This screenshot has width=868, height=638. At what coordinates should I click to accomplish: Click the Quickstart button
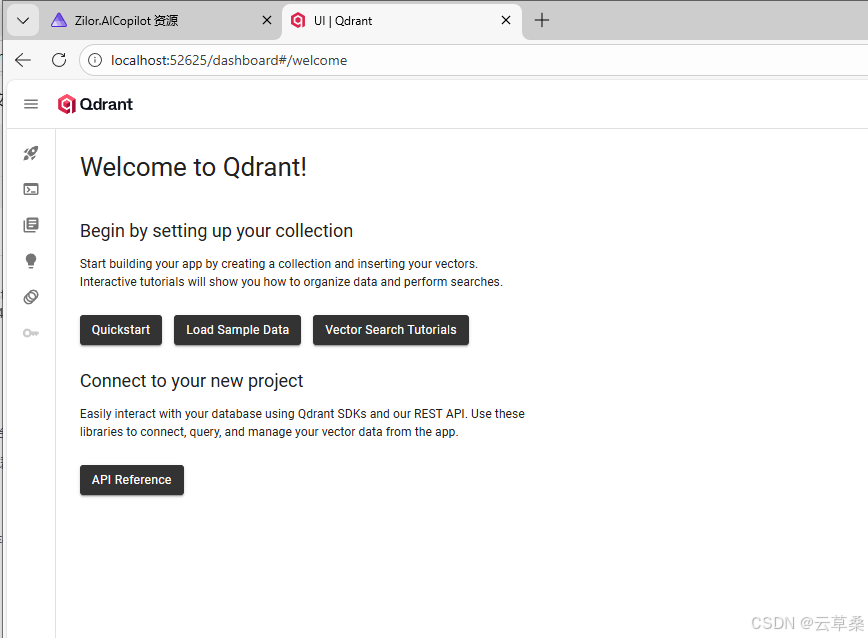tap(121, 330)
